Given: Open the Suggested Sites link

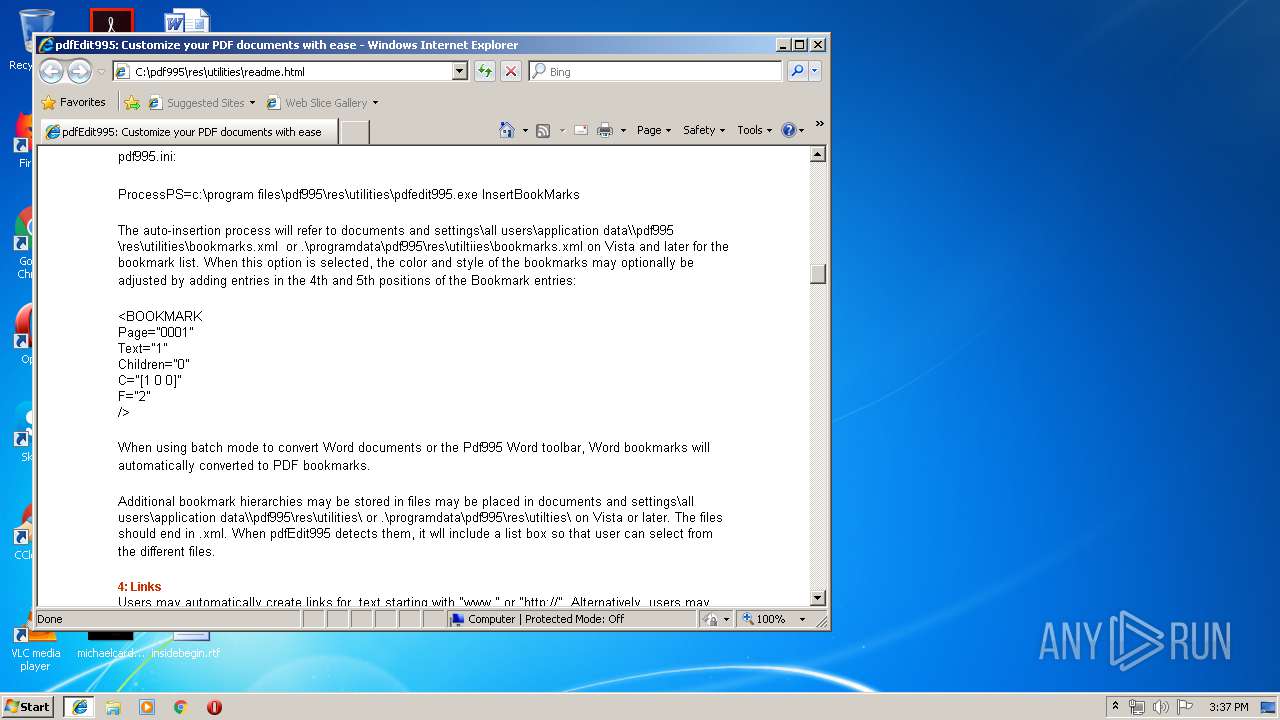Looking at the screenshot, I should 201,102.
